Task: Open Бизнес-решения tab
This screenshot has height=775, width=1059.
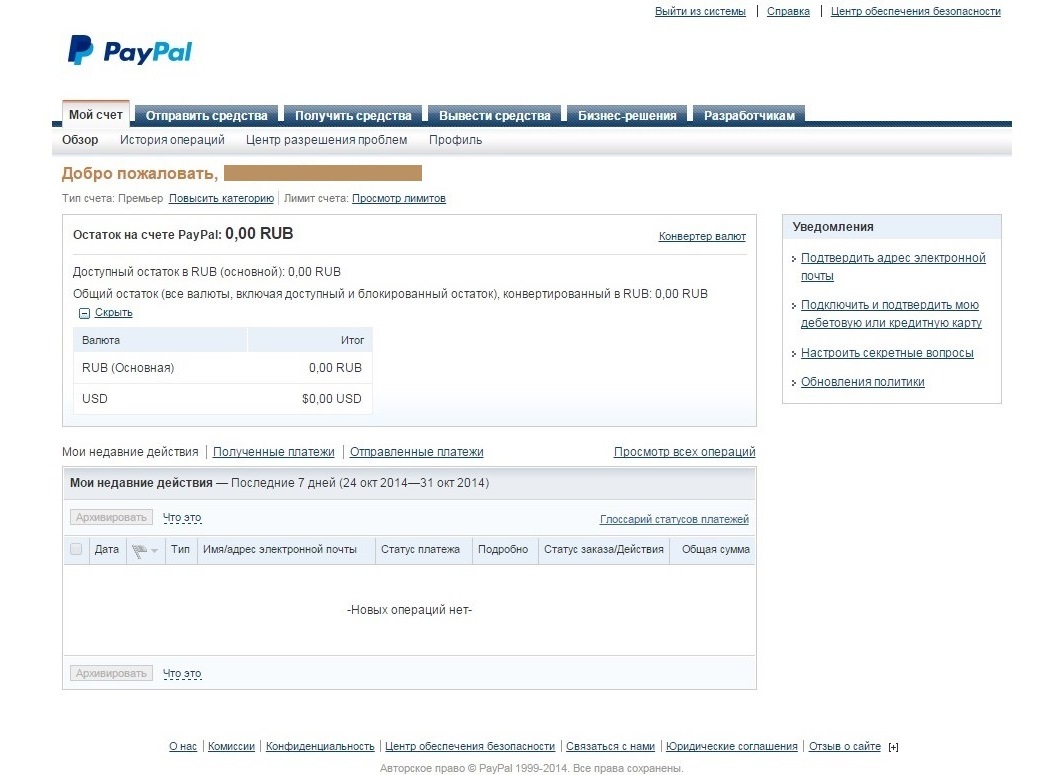Action: (627, 116)
